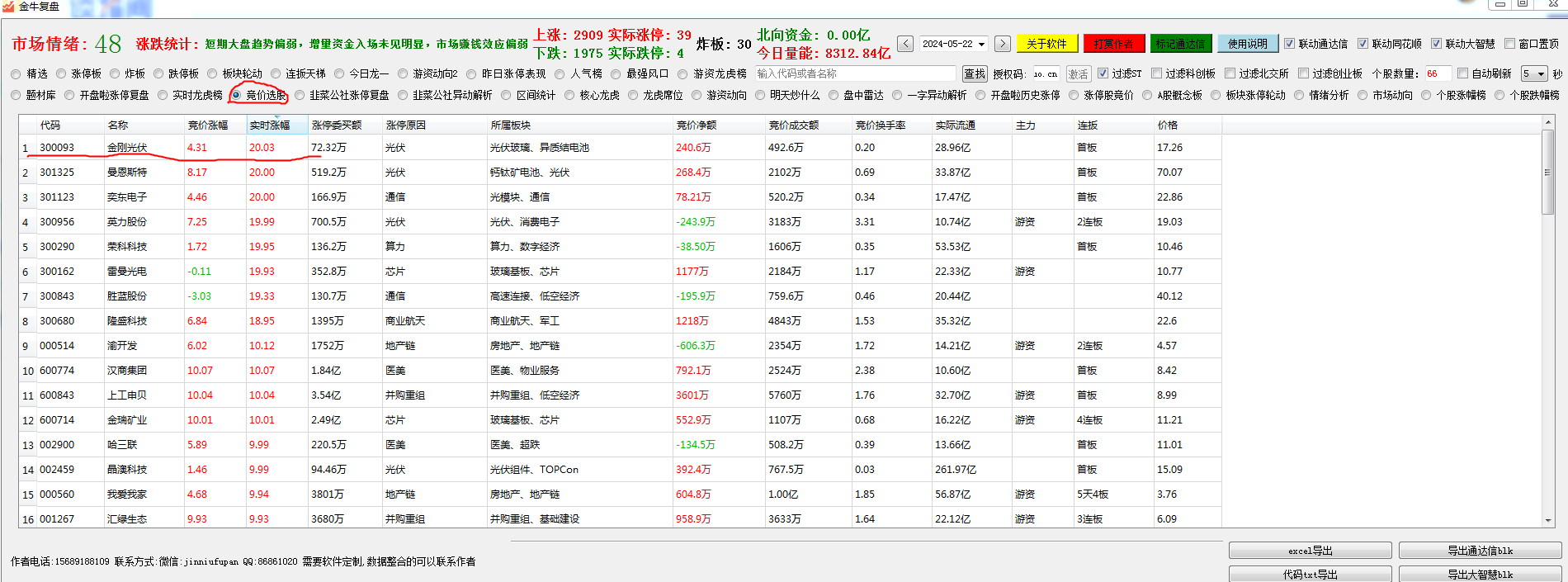Select the 跌停板 radio option

point(158,73)
